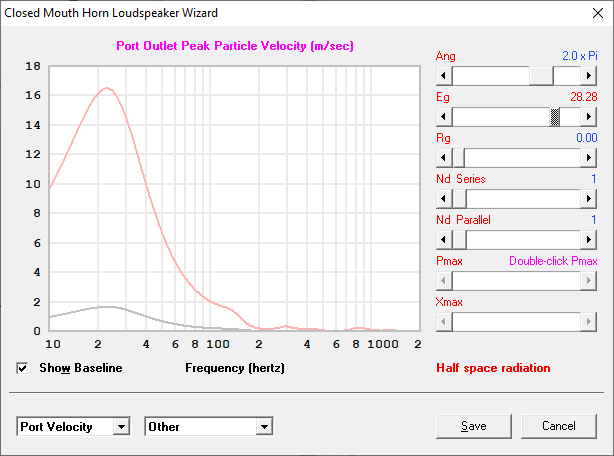Click the Xmax slider track
Image resolution: width=614 pixels, height=456 pixels.
coord(516,322)
